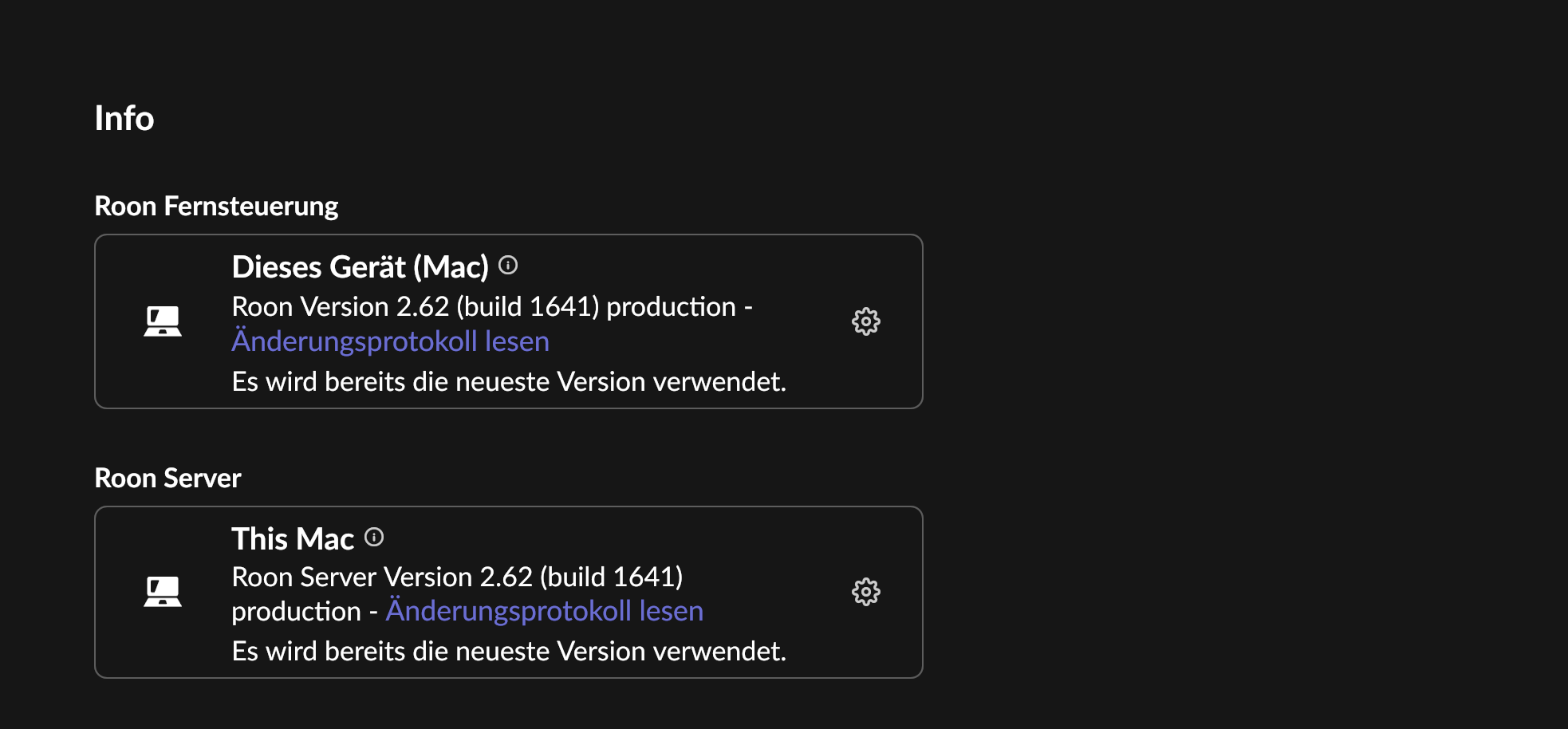Click info icon beside Dieses Gerät (Mac)
The width and height of the screenshot is (1568, 729).
pos(508,265)
